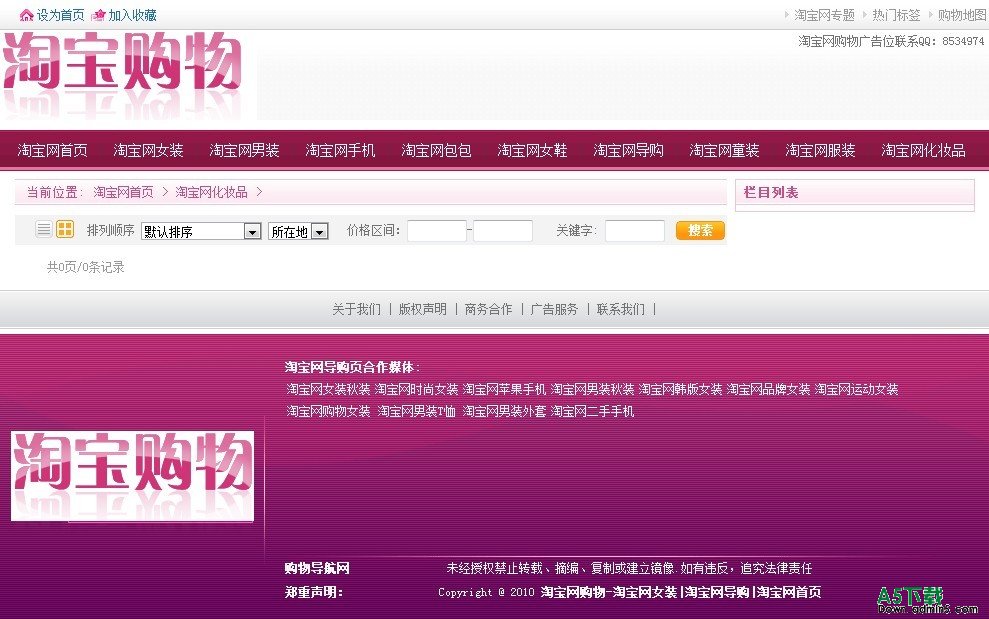Open 版权声明 footer link
Image resolution: width=989 pixels, height=619 pixels.
pyautogui.click(x=423, y=309)
